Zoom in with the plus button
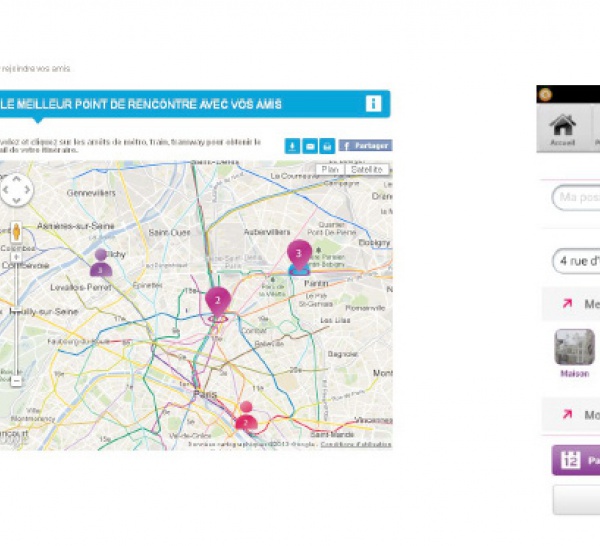 pos(16,257)
